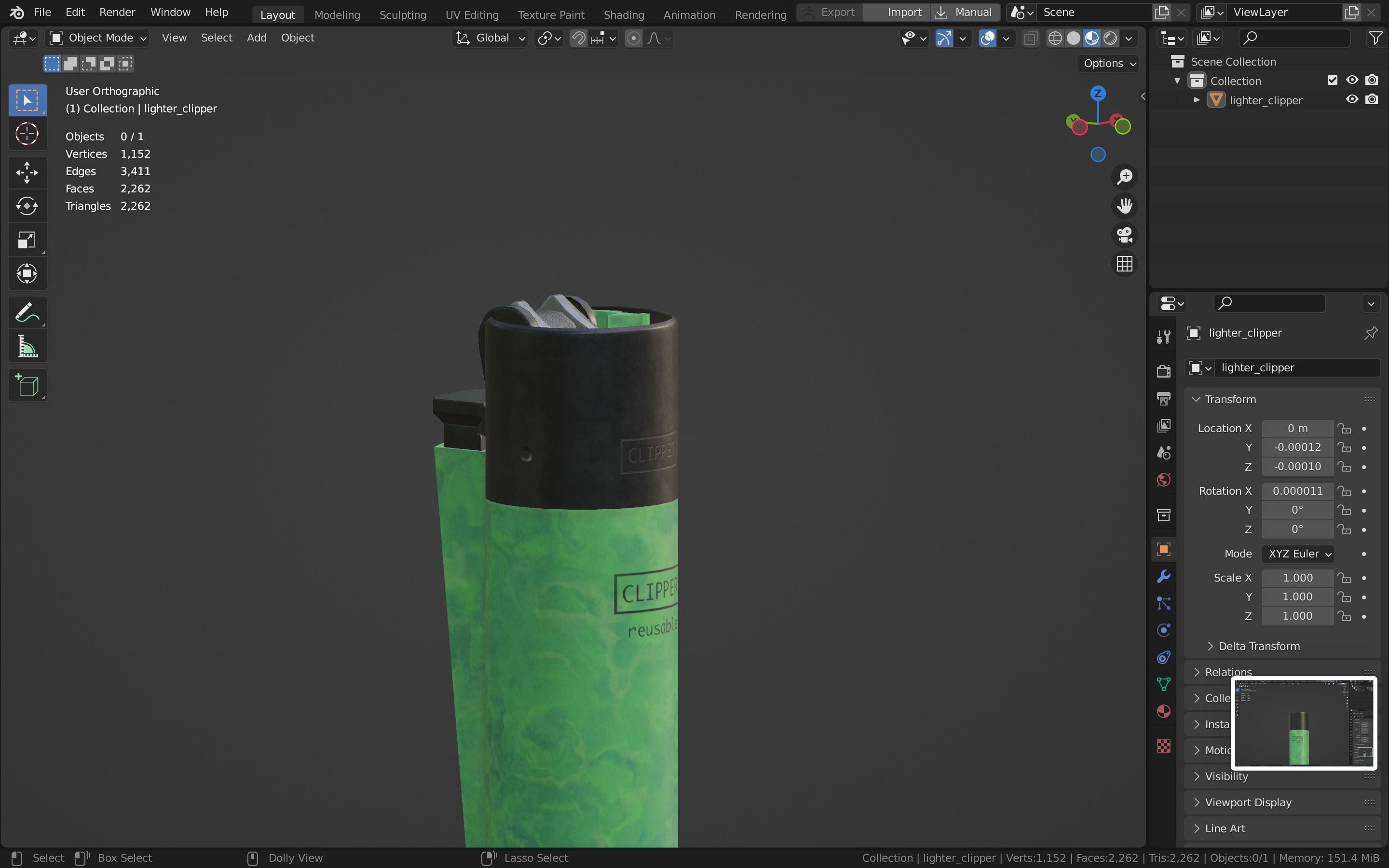Open the Render properties tab
The image size is (1389, 868).
[x=1163, y=371]
